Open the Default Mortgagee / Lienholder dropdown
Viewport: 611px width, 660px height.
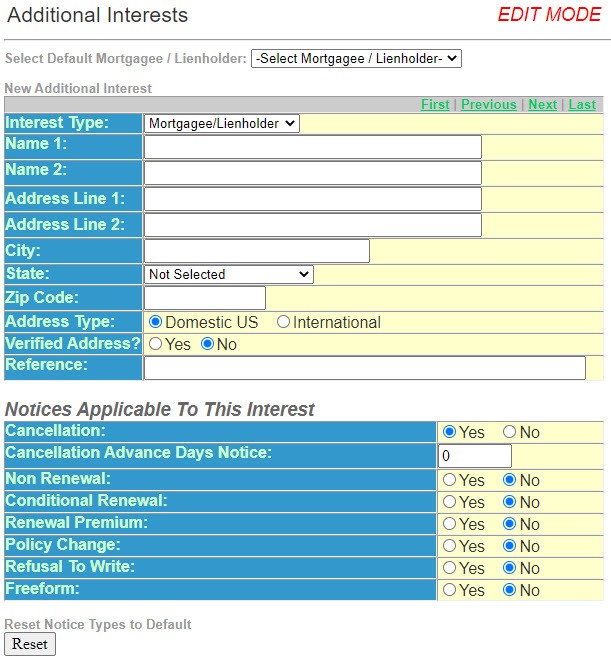355,59
